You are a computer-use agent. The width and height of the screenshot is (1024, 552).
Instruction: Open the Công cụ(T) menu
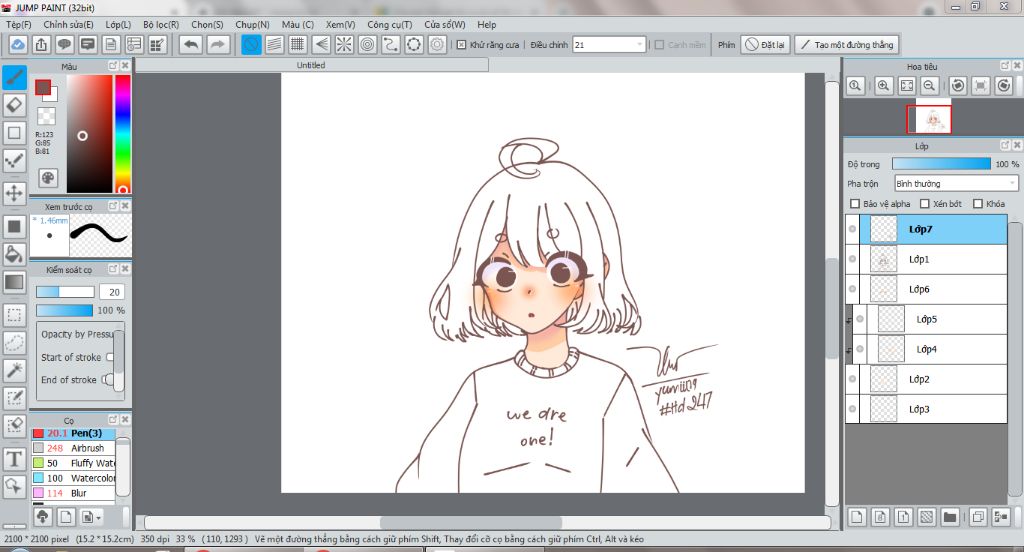(390, 24)
